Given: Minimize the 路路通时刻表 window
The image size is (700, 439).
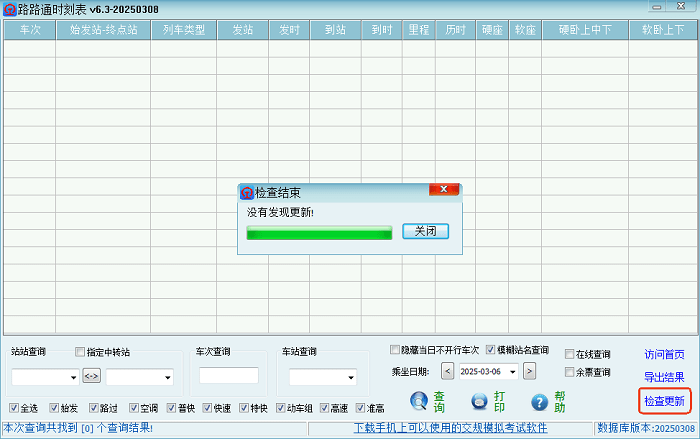Looking at the screenshot, I should [x=657, y=6].
